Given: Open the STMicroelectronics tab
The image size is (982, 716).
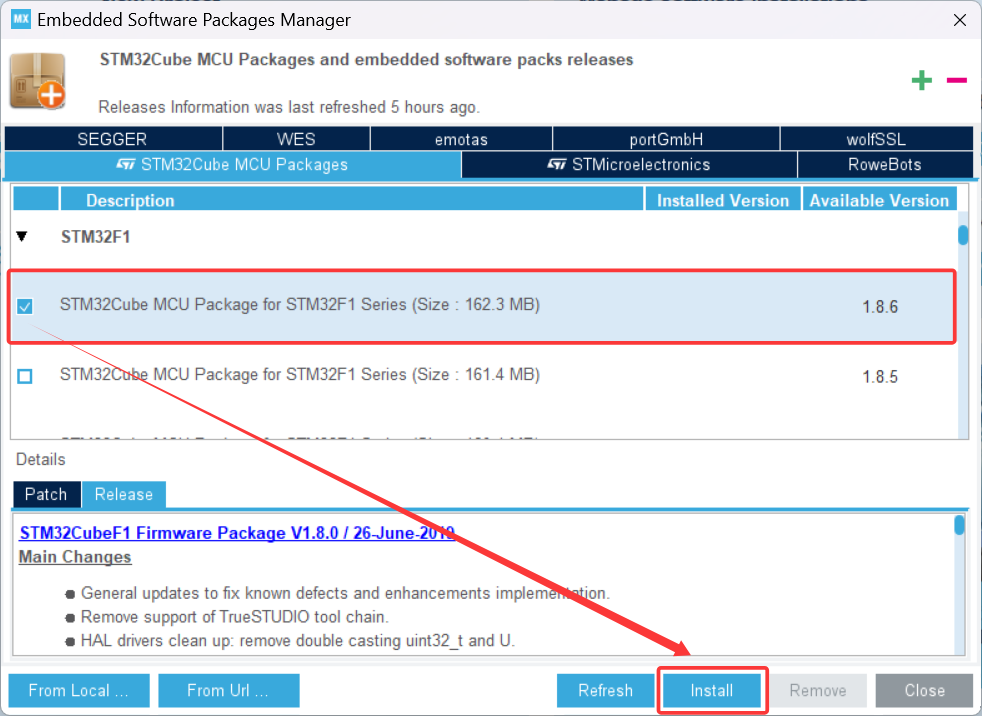Looking at the screenshot, I should pos(629,165).
